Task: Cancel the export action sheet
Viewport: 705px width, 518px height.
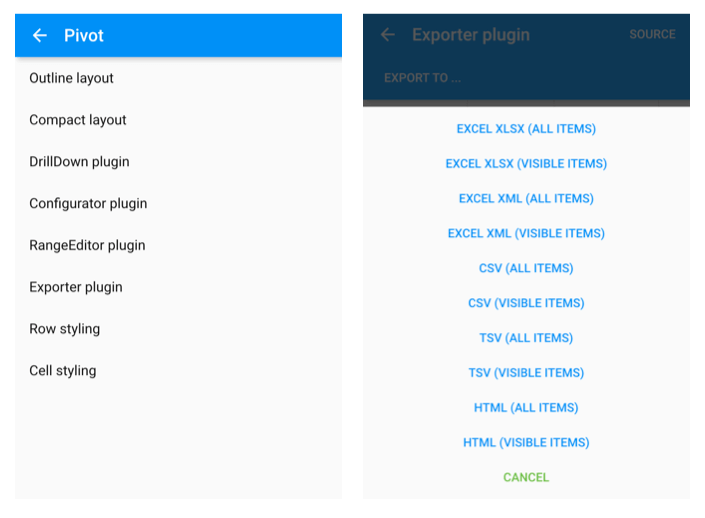Action: 526,478
